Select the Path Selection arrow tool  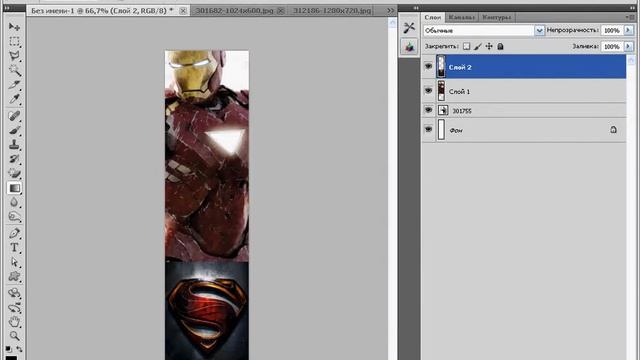14,262
